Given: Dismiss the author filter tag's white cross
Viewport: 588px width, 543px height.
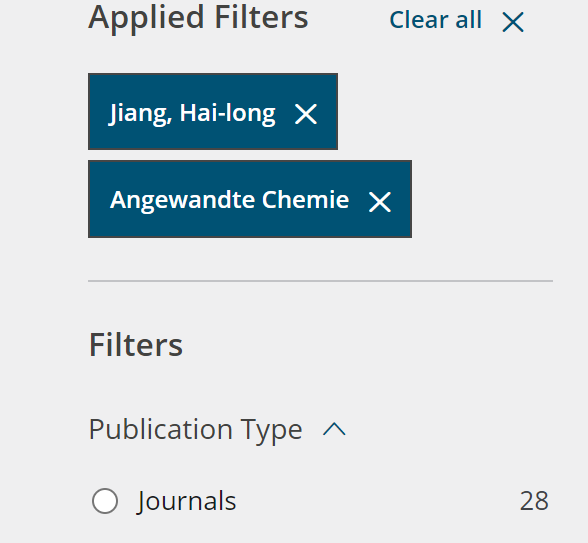Looking at the screenshot, I should point(306,114).
